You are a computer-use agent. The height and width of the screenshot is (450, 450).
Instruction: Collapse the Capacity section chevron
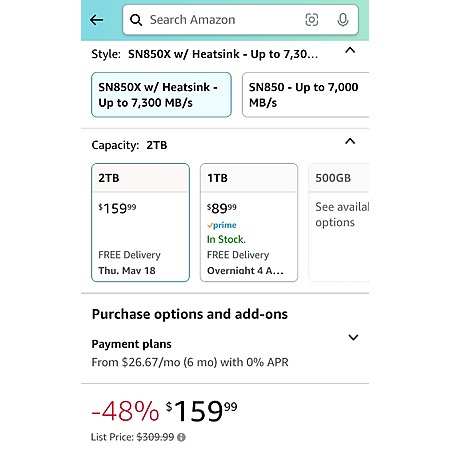click(x=350, y=142)
